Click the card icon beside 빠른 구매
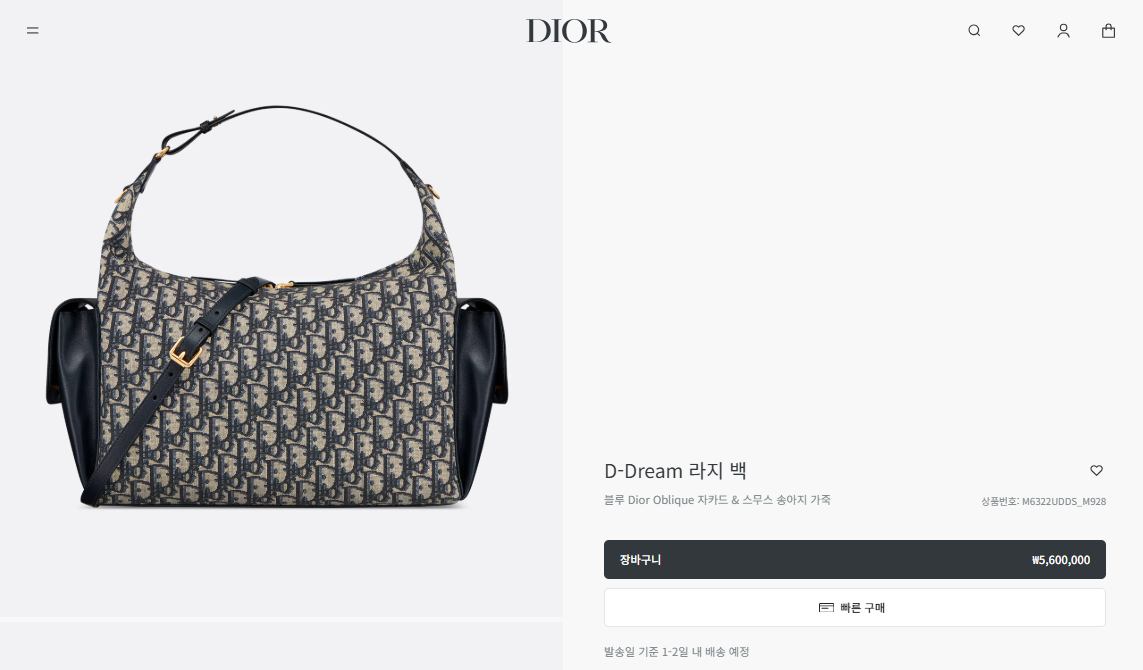The image size is (1143, 670). tap(826, 607)
